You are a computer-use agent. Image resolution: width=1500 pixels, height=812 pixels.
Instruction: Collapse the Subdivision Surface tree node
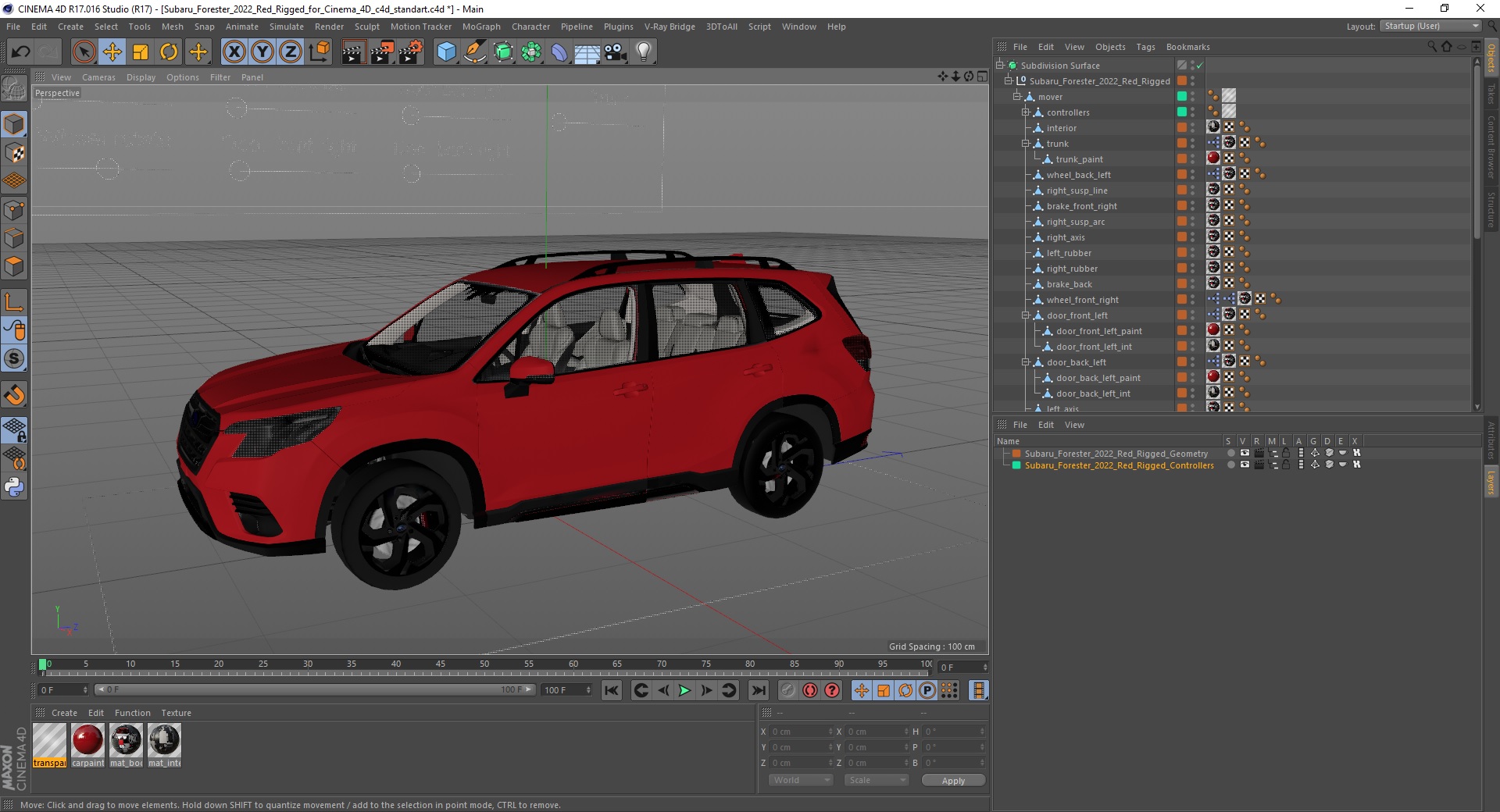click(999, 66)
